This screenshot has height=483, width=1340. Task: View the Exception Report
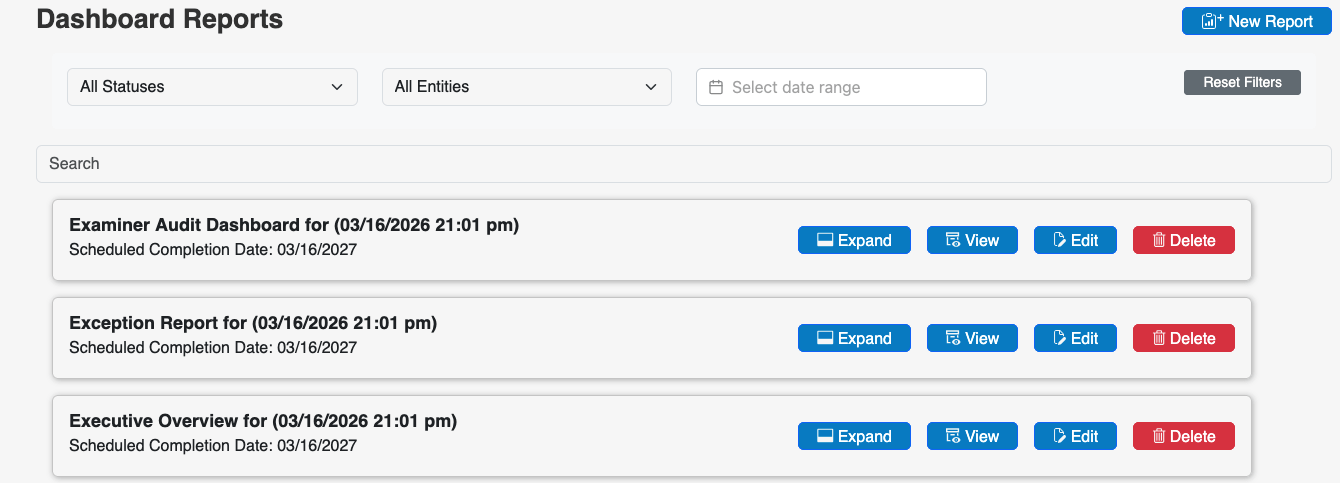pos(972,338)
